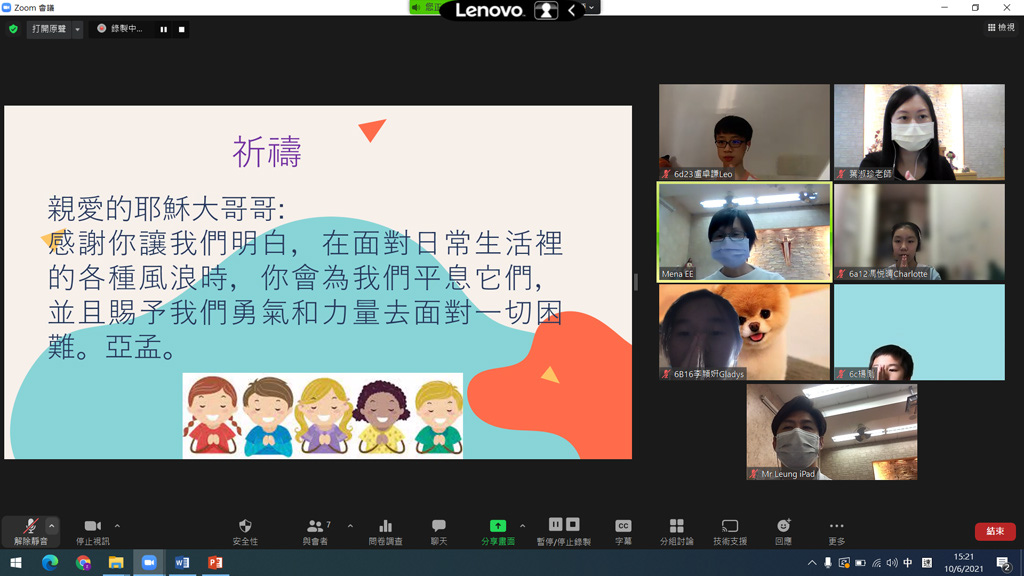Toggle camera off with 停止視訊
Viewport: 1024px width, 576px height.
(x=92, y=531)
